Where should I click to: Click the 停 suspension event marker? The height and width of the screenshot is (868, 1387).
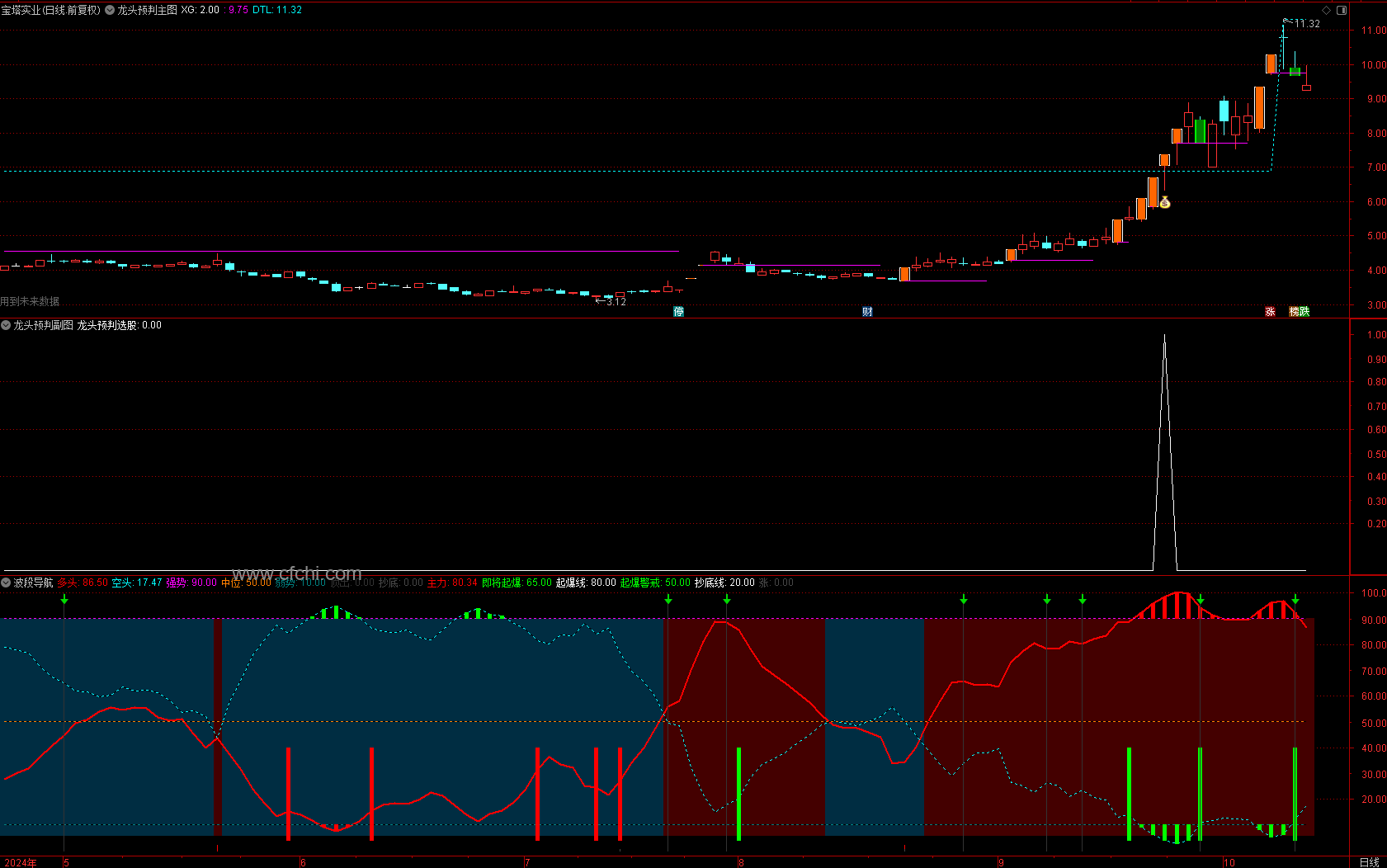tap(678, 311)
